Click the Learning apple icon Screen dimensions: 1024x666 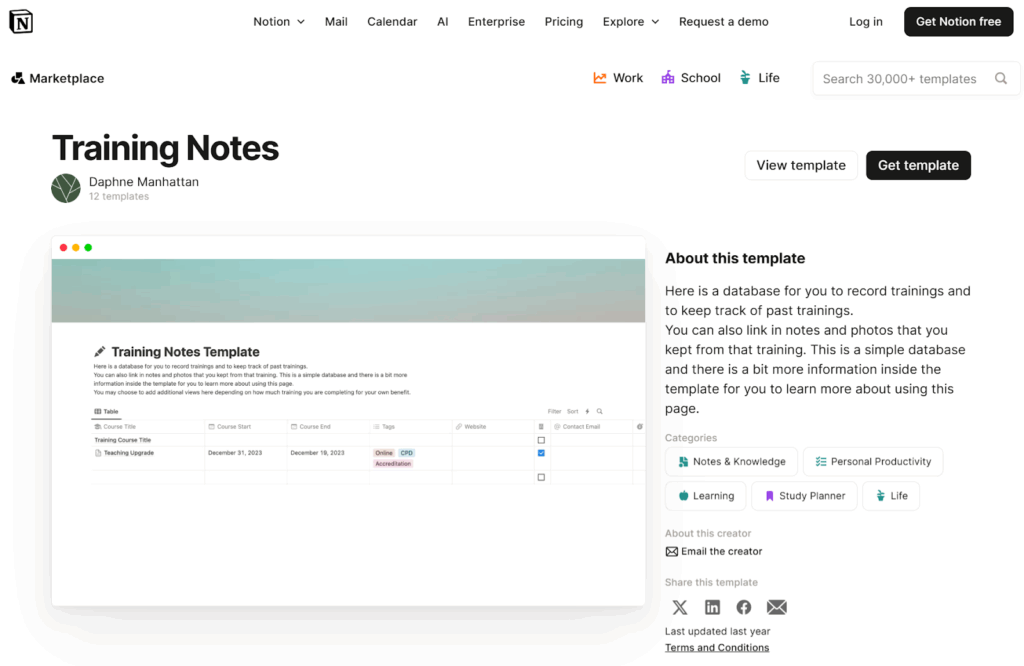[683, 496]
